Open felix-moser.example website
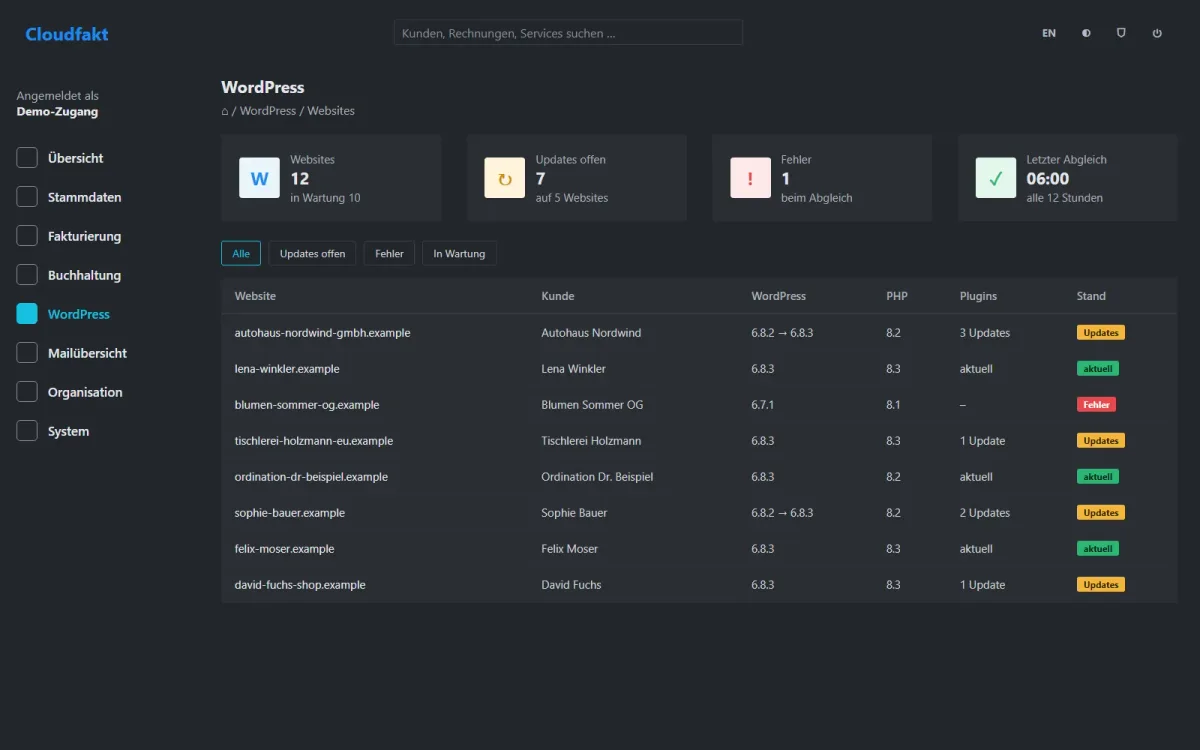Image resolution: width=1200 pixels, height=750 pixels. [284, 548]
